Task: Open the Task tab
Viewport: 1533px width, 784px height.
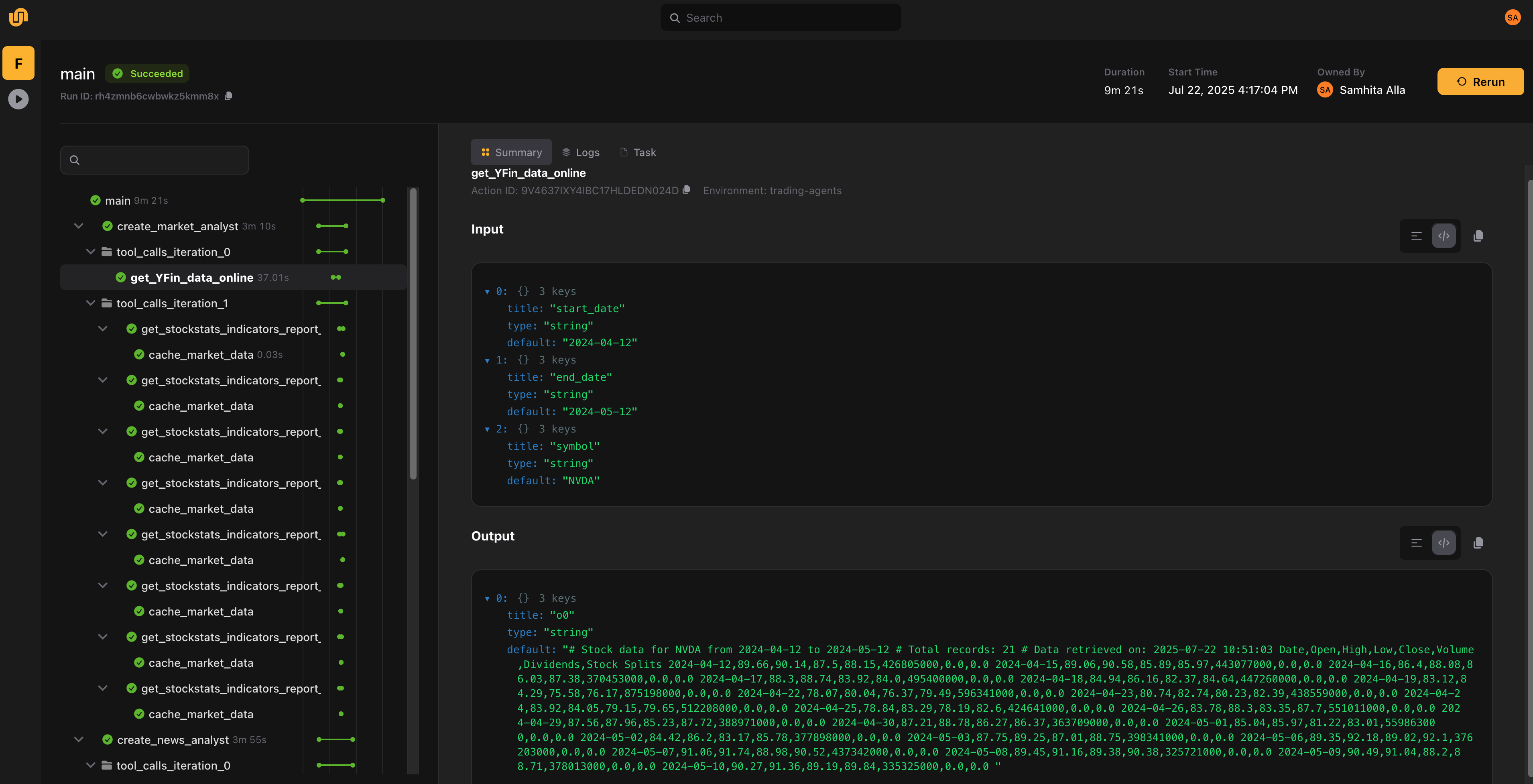Action: (637, 152)
